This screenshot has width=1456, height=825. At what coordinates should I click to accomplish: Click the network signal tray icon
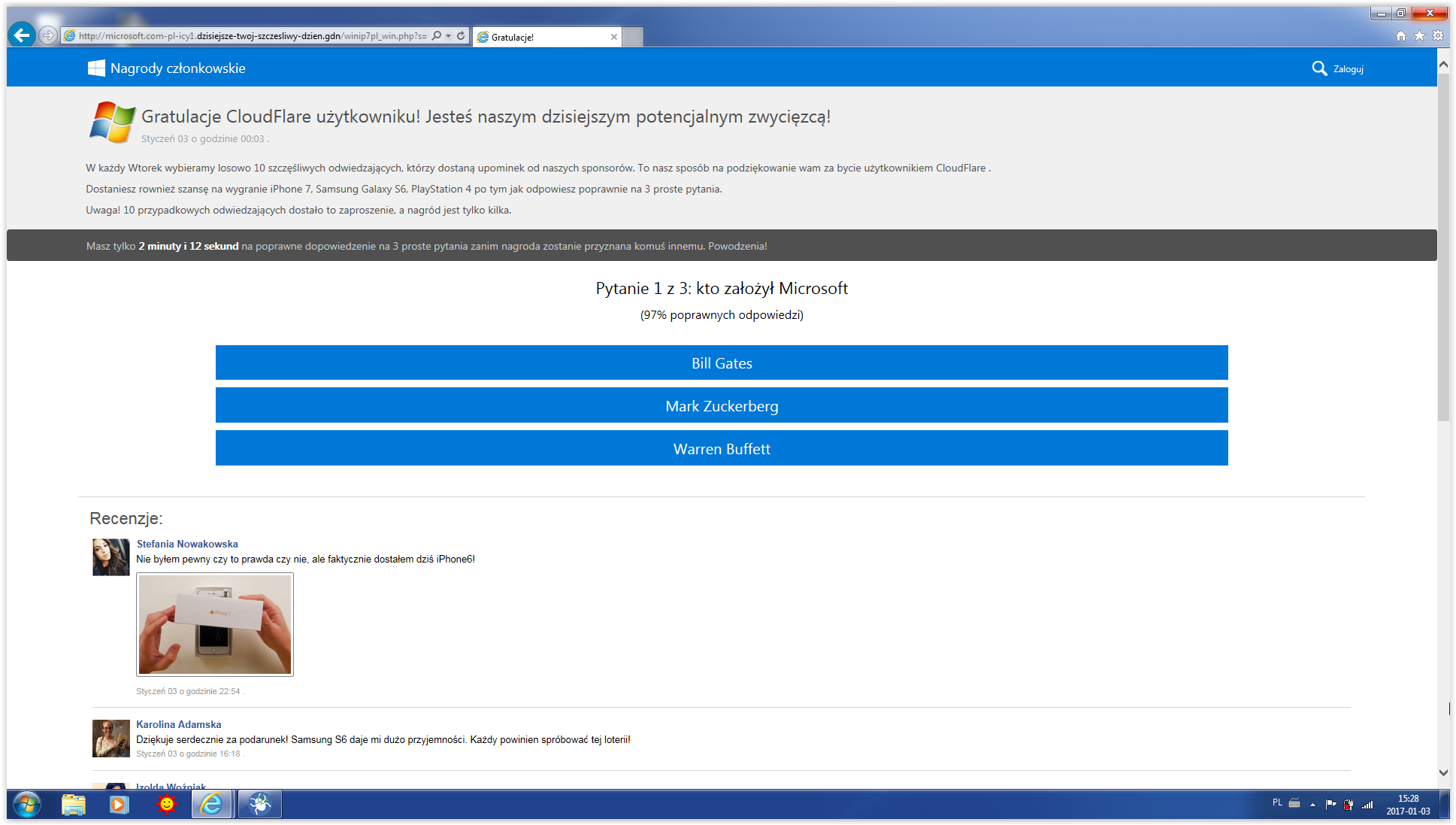point(1367,804)
